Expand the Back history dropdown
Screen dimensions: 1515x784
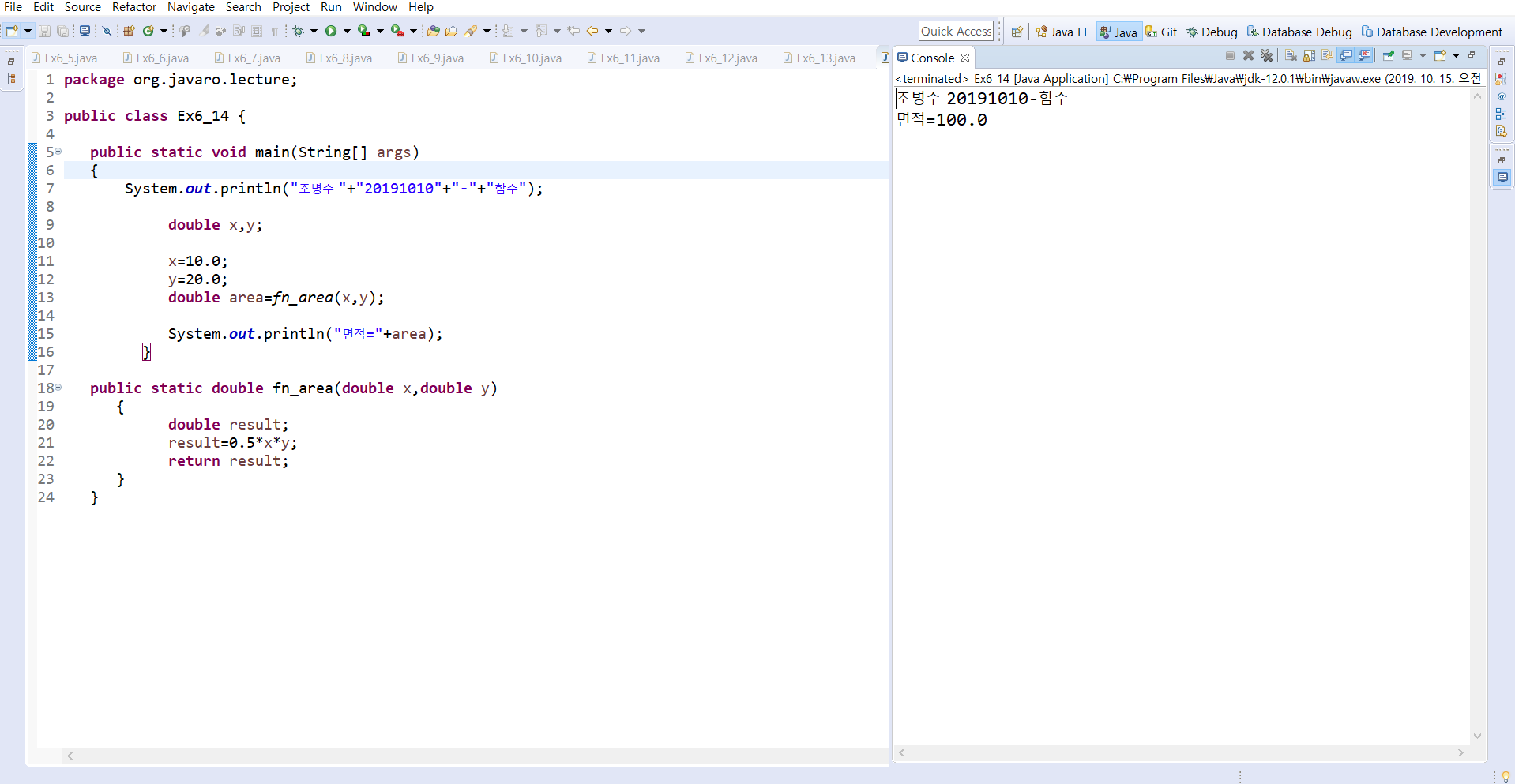point(608,31)
